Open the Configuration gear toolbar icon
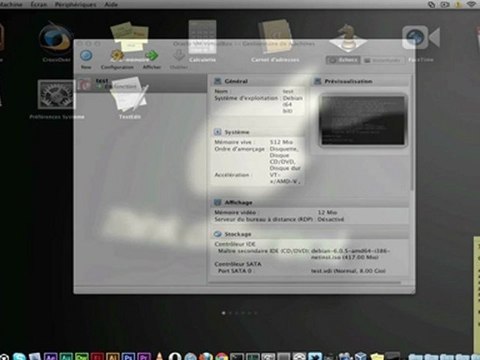Viewport: 480px width, 360px height. point(117,55)
